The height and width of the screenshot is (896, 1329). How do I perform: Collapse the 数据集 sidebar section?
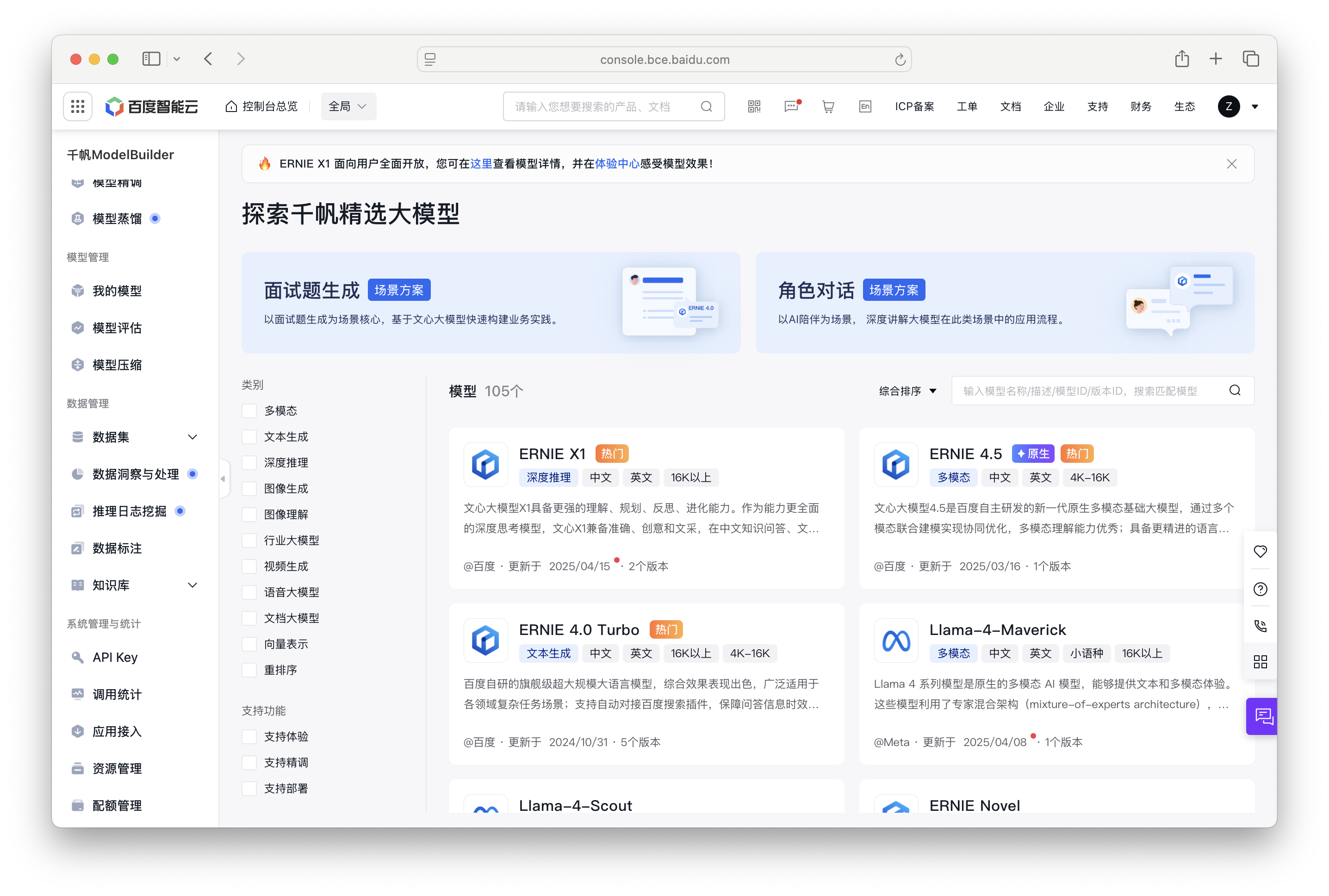coord(193,436)
